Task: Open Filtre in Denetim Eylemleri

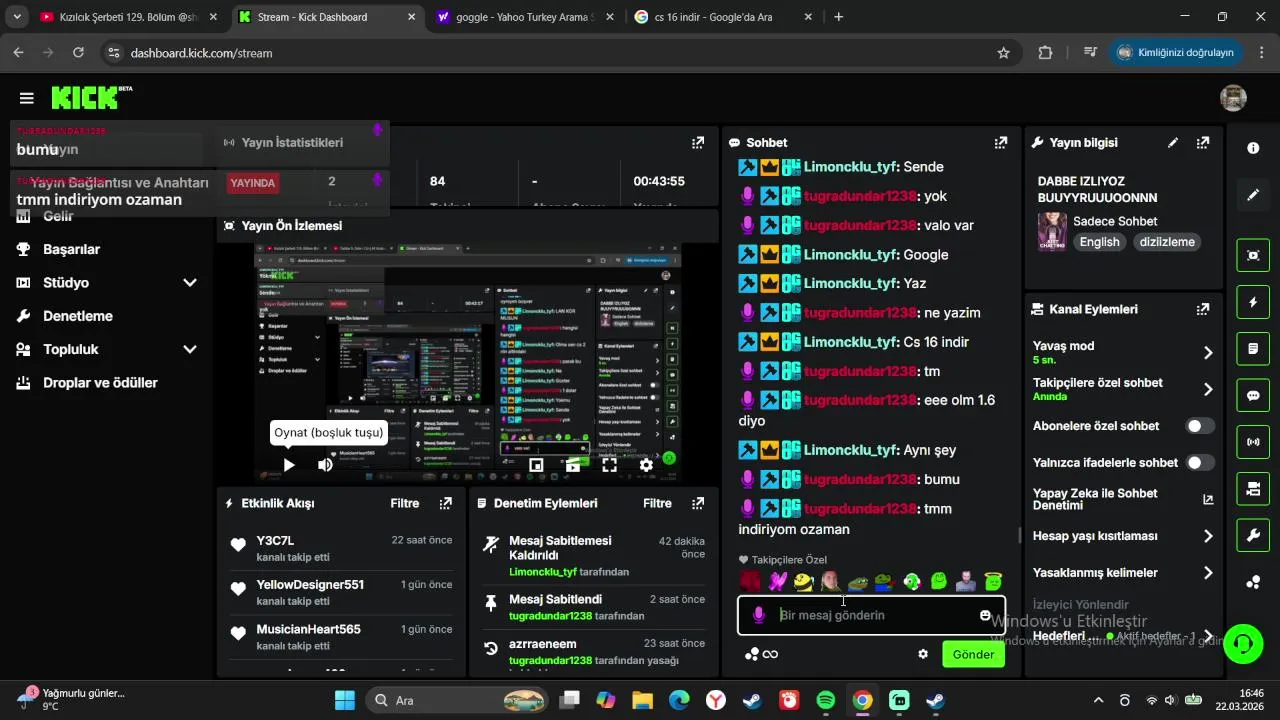Action: tap(657, 503)
